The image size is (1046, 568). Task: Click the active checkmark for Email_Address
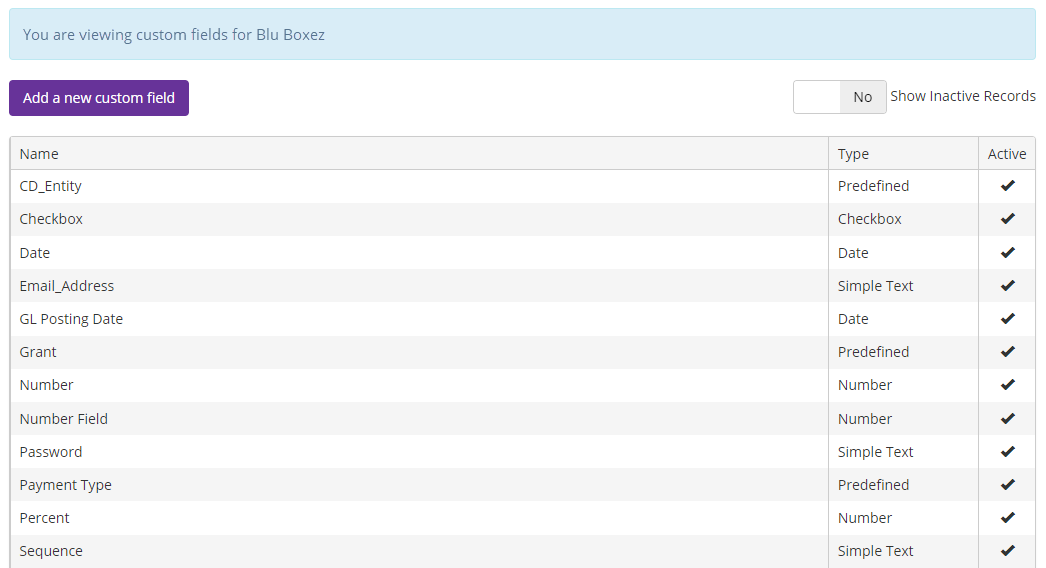1007,285
